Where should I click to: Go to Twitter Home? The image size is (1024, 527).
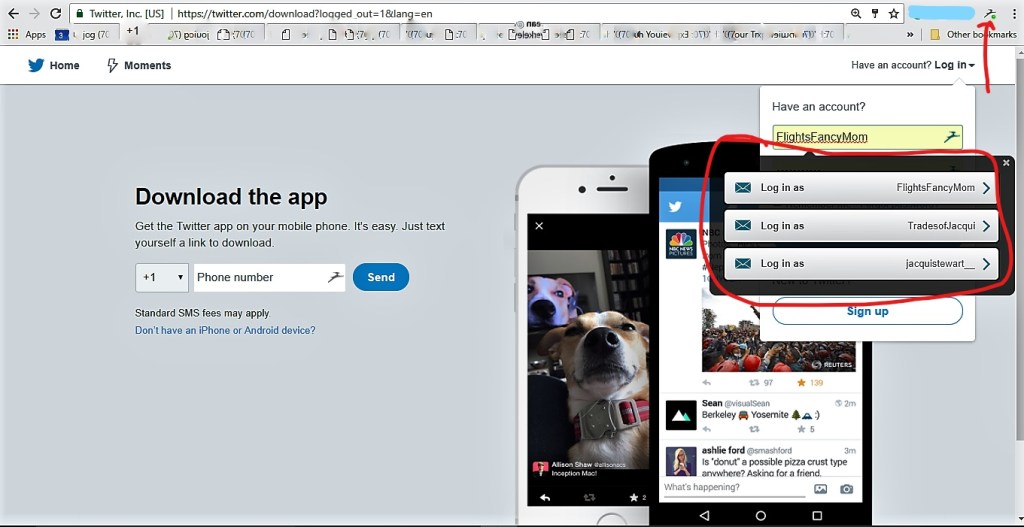[x=54, y=65]
